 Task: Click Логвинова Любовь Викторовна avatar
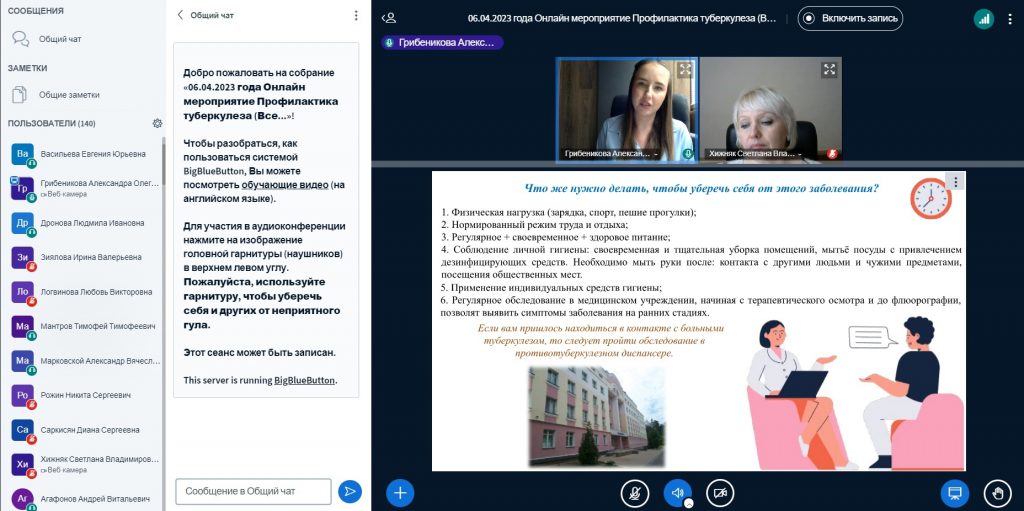click(x=22, y=292)
